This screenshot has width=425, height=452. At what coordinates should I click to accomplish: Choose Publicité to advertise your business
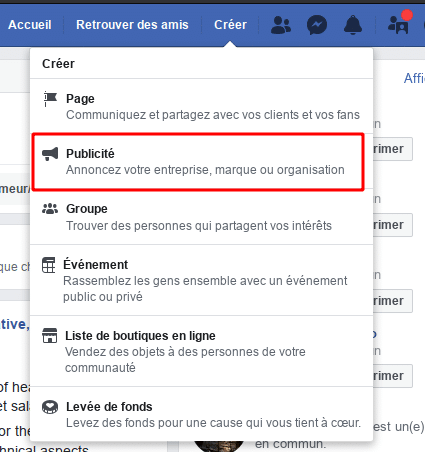(x=198, y=162)
